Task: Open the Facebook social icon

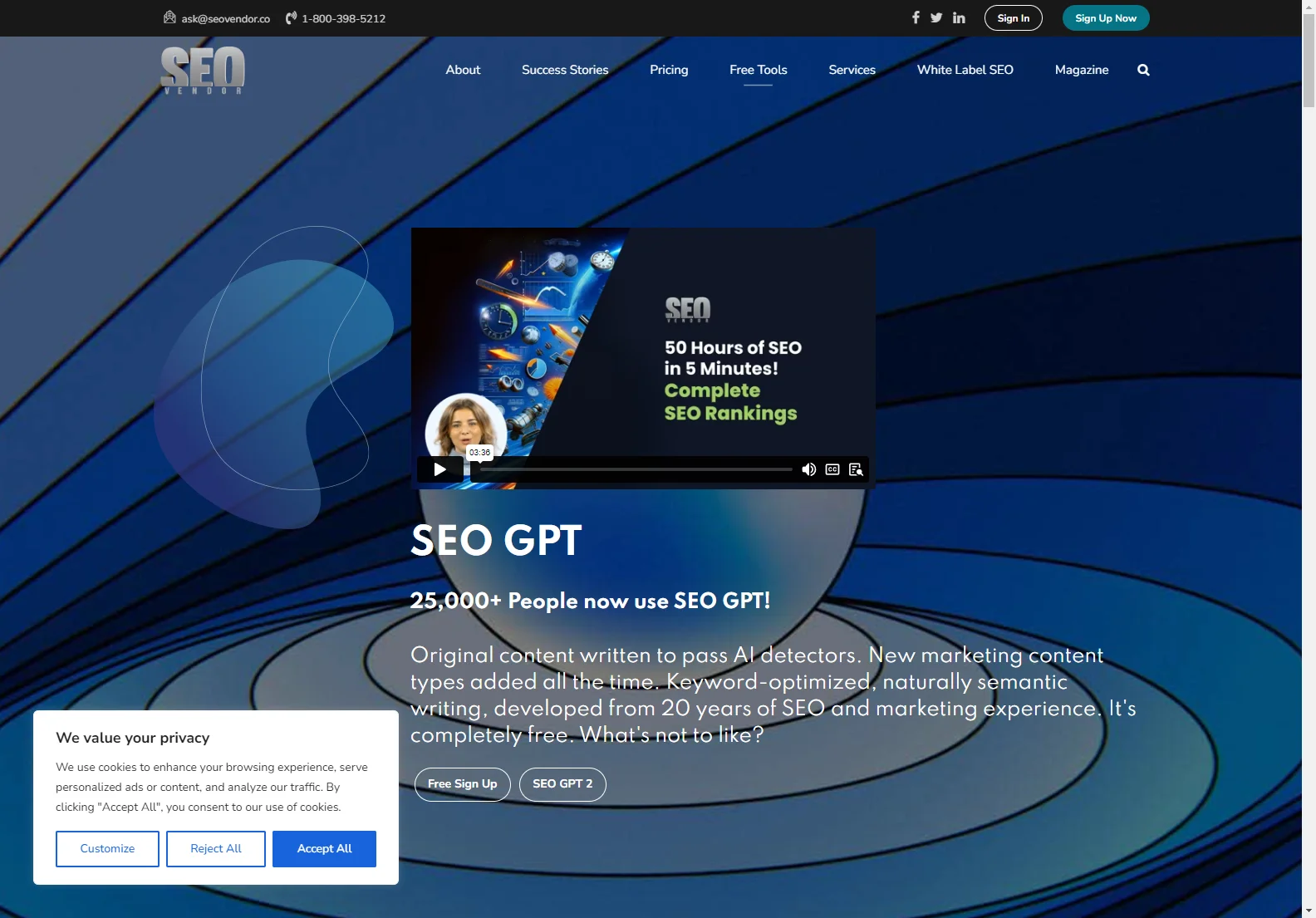Action: tap(916, 17)
